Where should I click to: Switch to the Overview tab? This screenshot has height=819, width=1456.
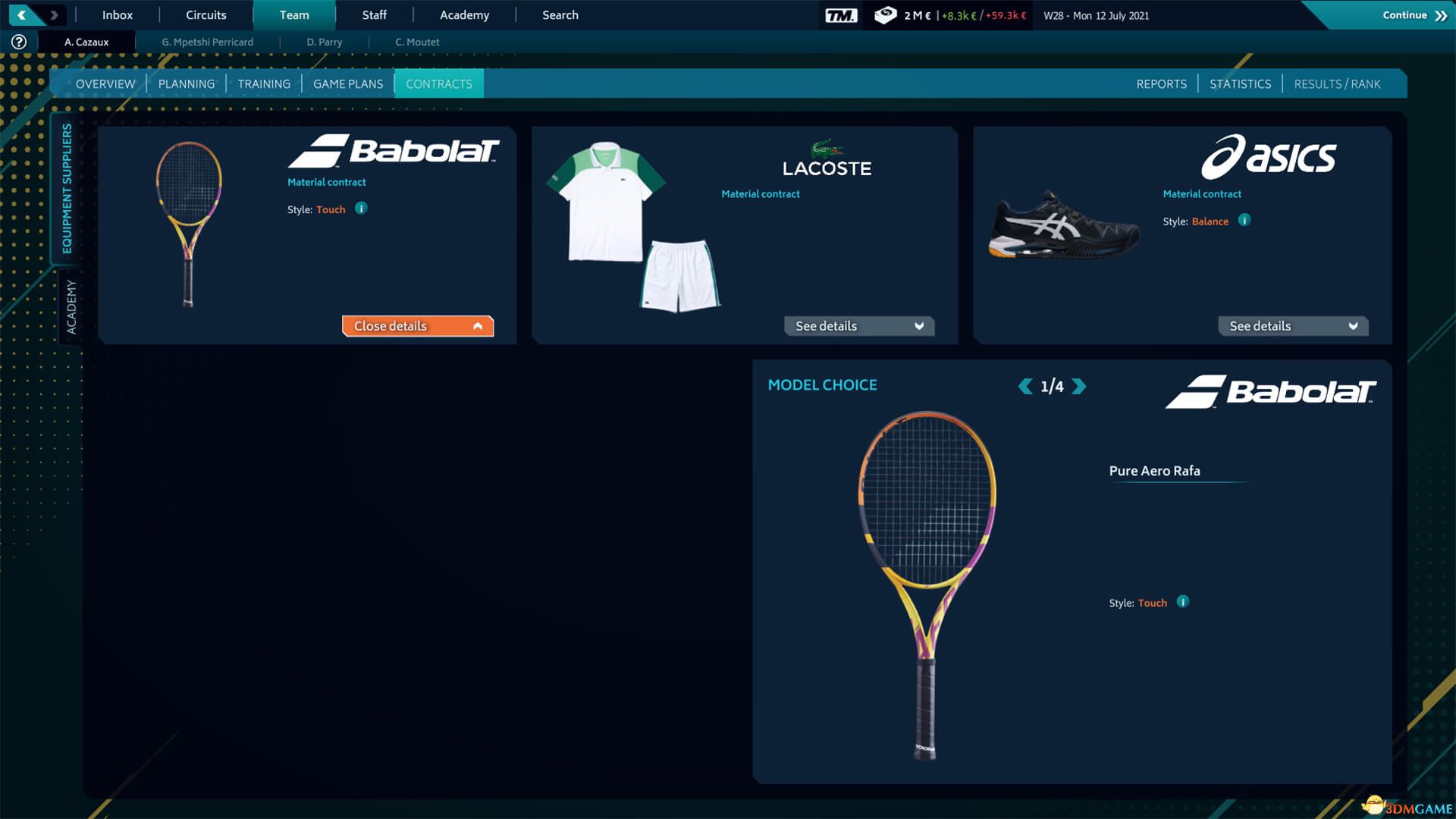[105, 83]
